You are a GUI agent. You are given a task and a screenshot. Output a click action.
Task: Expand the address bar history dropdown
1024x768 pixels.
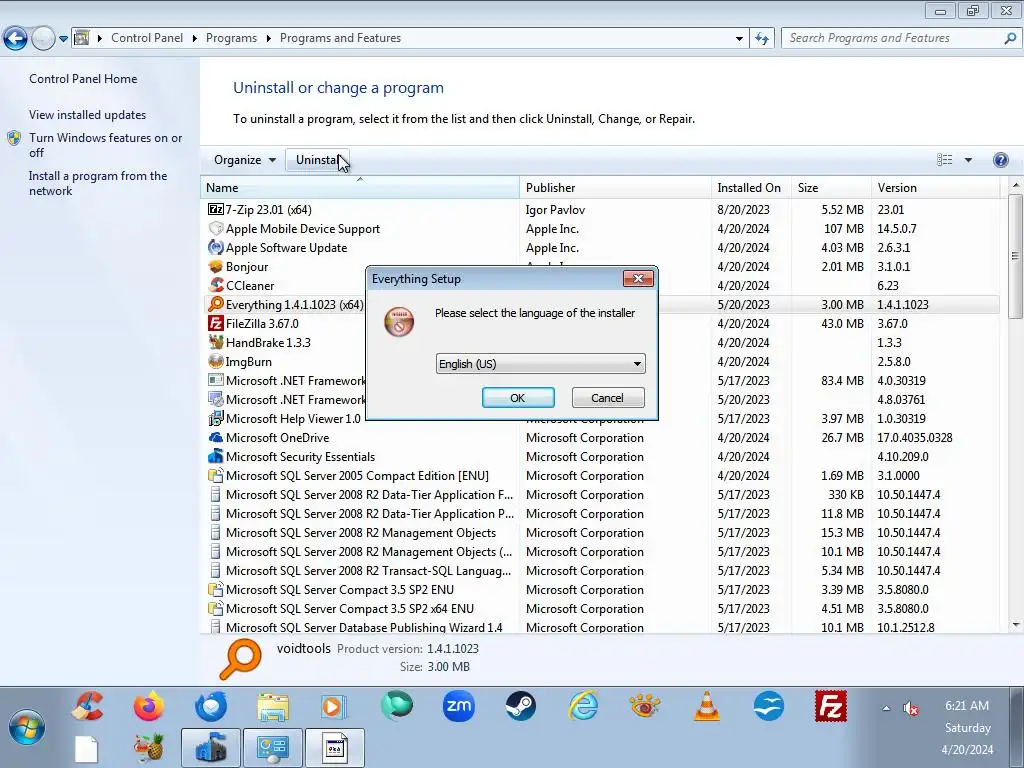739,39
